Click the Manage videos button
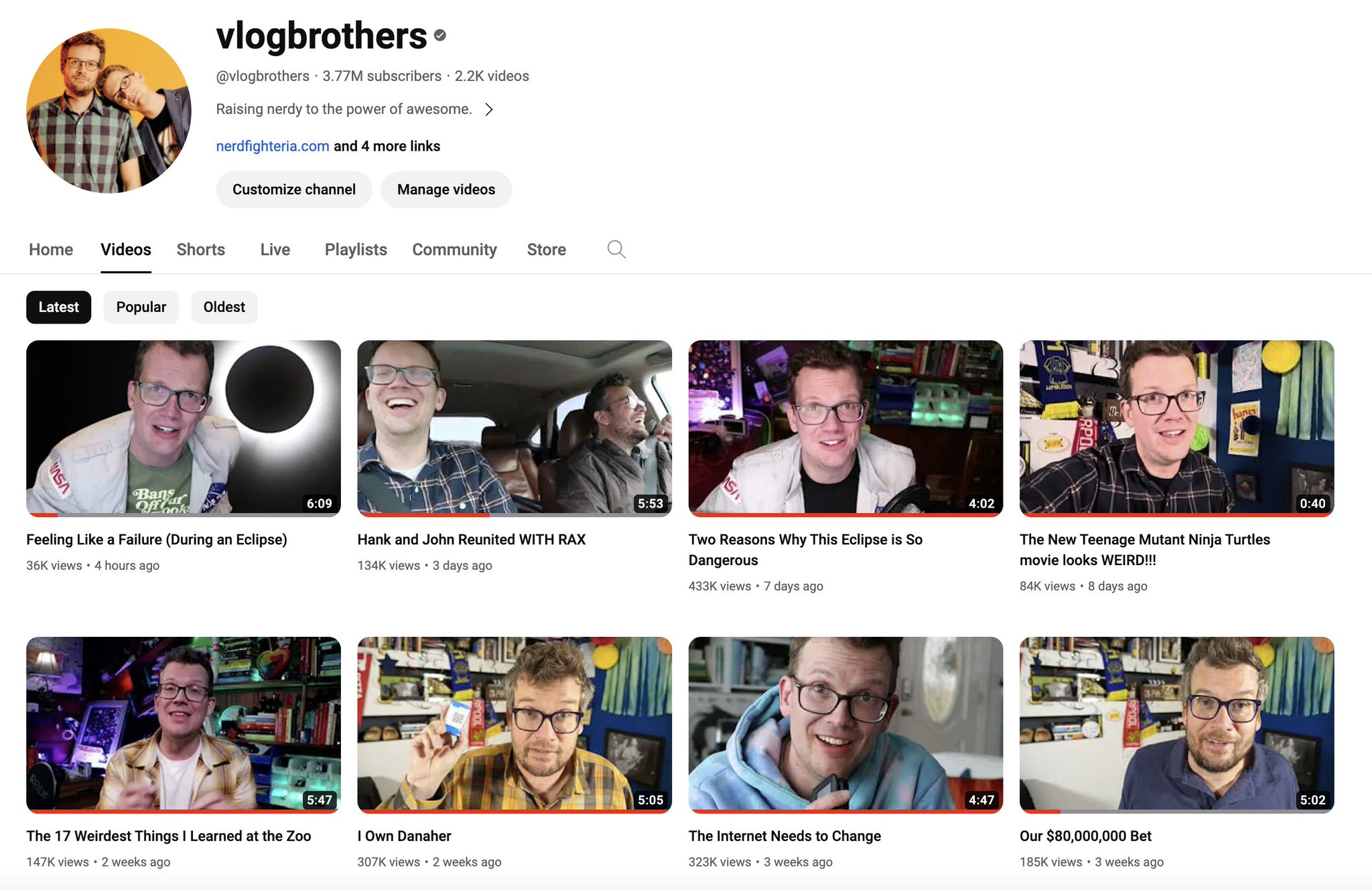 click(446, 190)
